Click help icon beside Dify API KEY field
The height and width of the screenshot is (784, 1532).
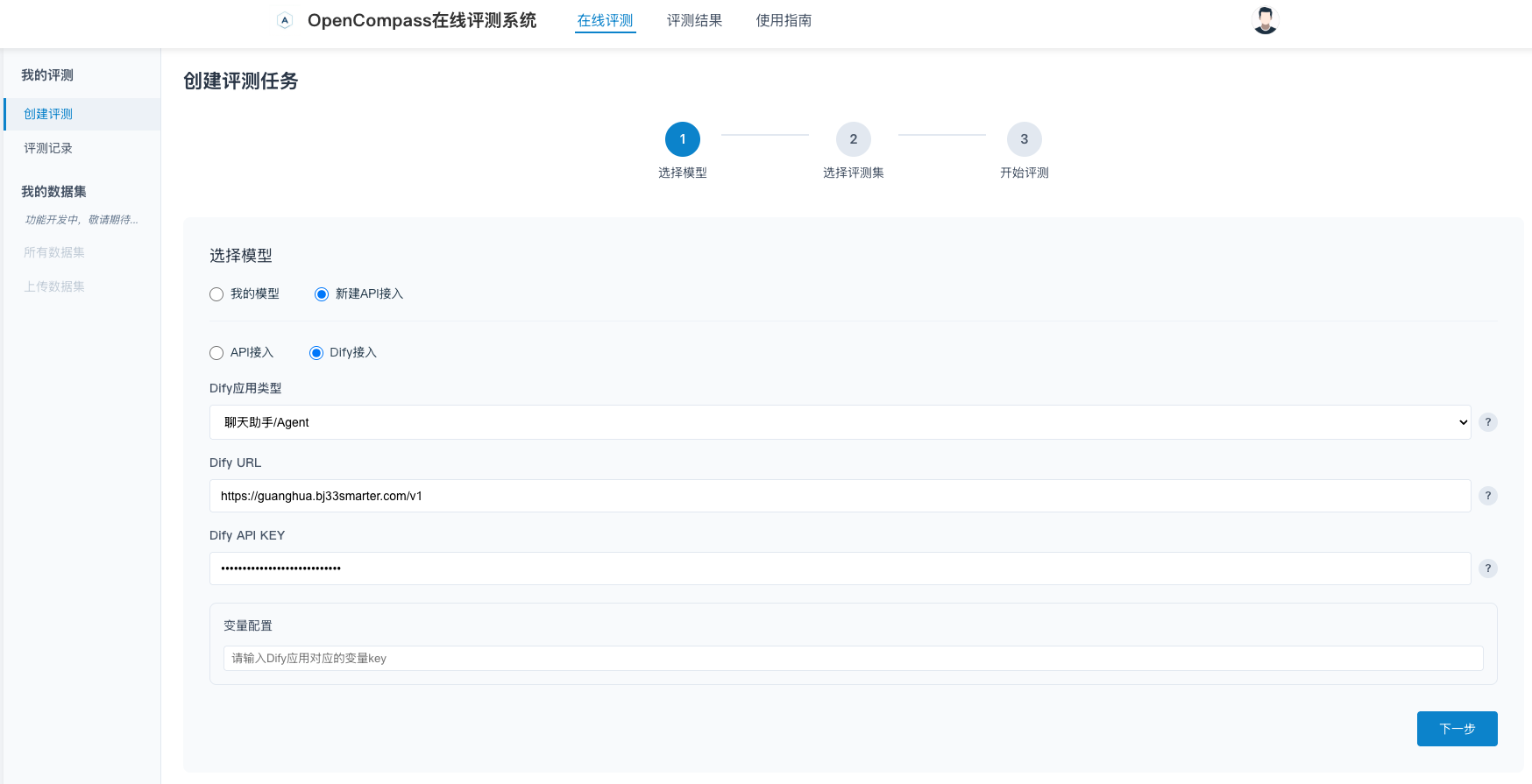tap(1487, 569)
